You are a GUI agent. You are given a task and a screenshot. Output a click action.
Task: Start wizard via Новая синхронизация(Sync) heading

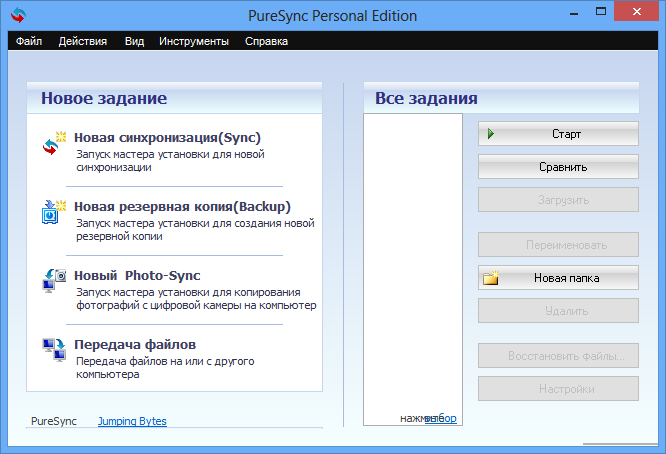tap(167, 138)
